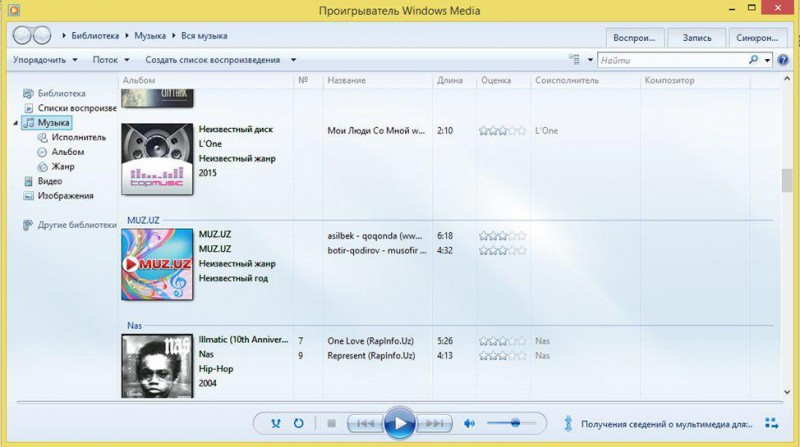800x447 pixels.
Task: Toggle repeat playback mode
Action: [298, 423]
